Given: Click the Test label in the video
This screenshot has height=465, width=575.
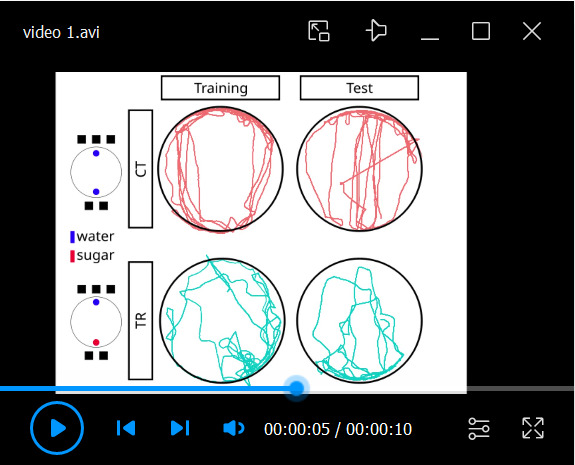Looking at the screenshot, I should pos(359,88).
